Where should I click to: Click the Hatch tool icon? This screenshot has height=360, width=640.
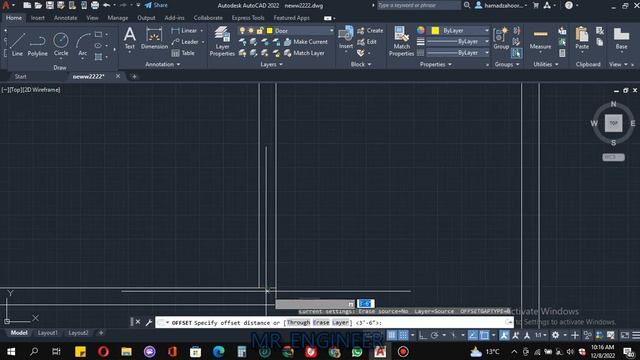(x=98, y=57)
